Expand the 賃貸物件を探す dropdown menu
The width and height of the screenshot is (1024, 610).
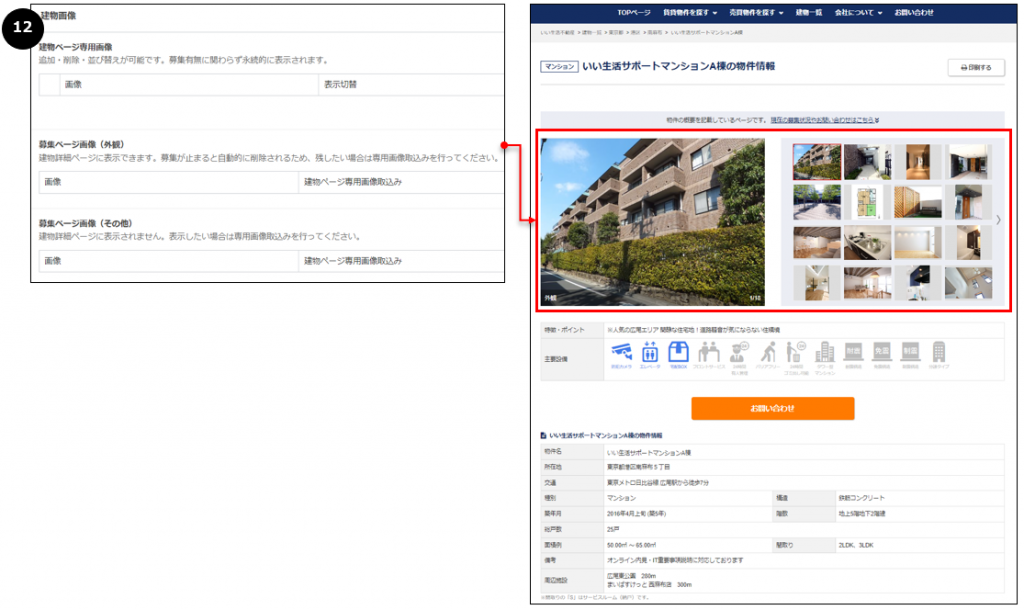click(689, 13)
